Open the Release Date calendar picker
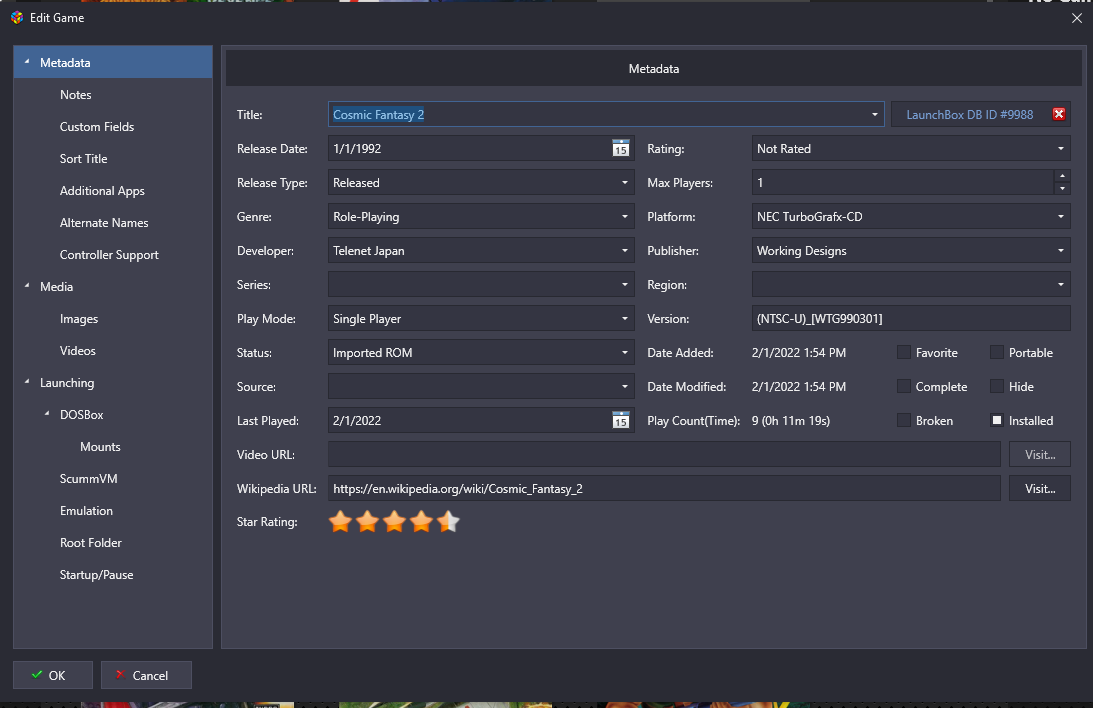1093x708 pixels. click(620, 148)
